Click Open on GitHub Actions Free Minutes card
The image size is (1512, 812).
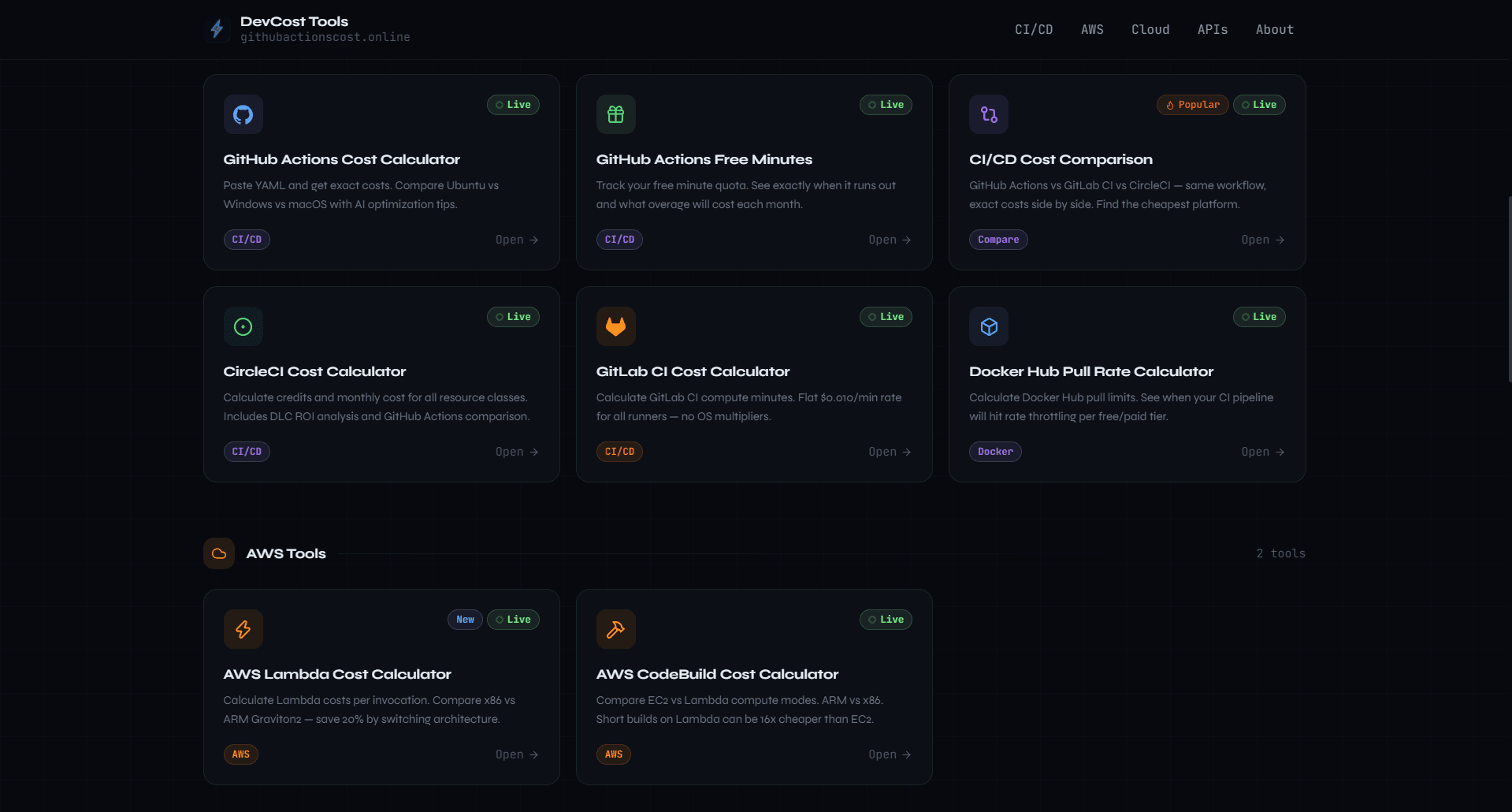point(890,240)
